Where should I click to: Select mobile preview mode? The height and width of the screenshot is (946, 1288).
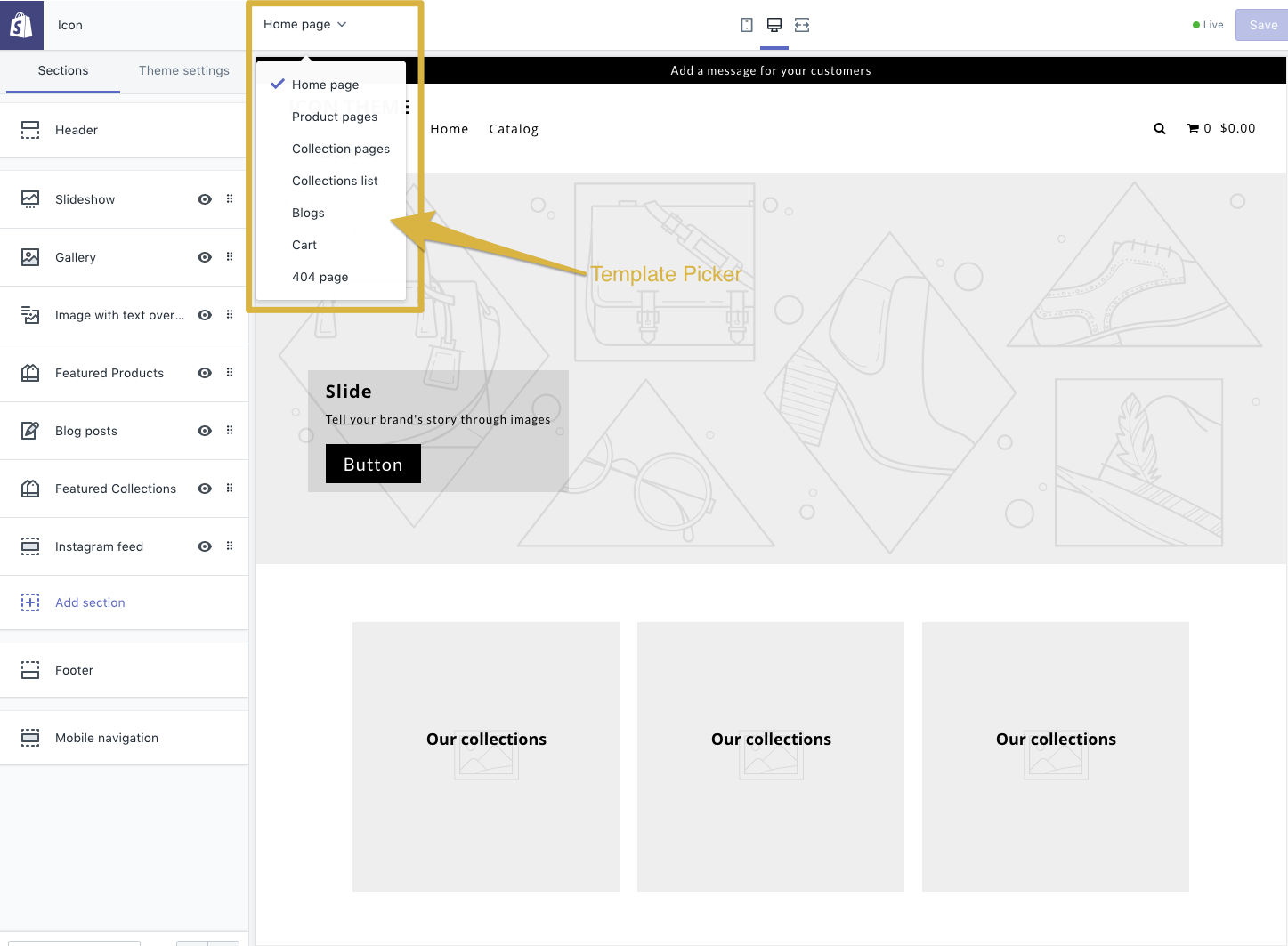pyautogui.click(x=746, y=25)
